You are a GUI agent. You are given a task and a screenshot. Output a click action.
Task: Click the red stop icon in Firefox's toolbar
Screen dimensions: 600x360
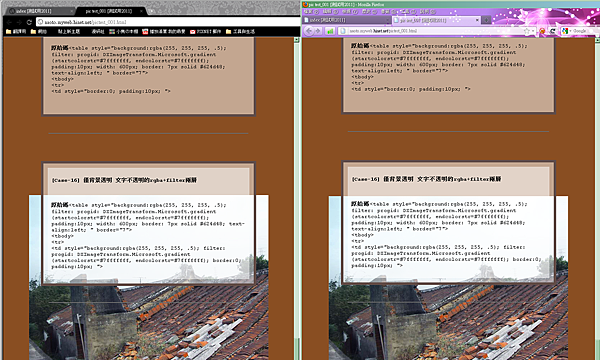pos(542,31)
